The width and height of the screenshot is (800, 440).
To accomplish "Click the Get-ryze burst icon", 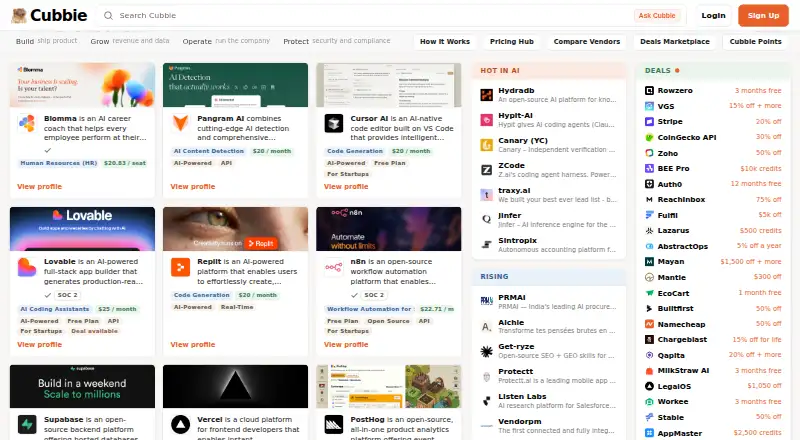I will (x=487, y=351).
